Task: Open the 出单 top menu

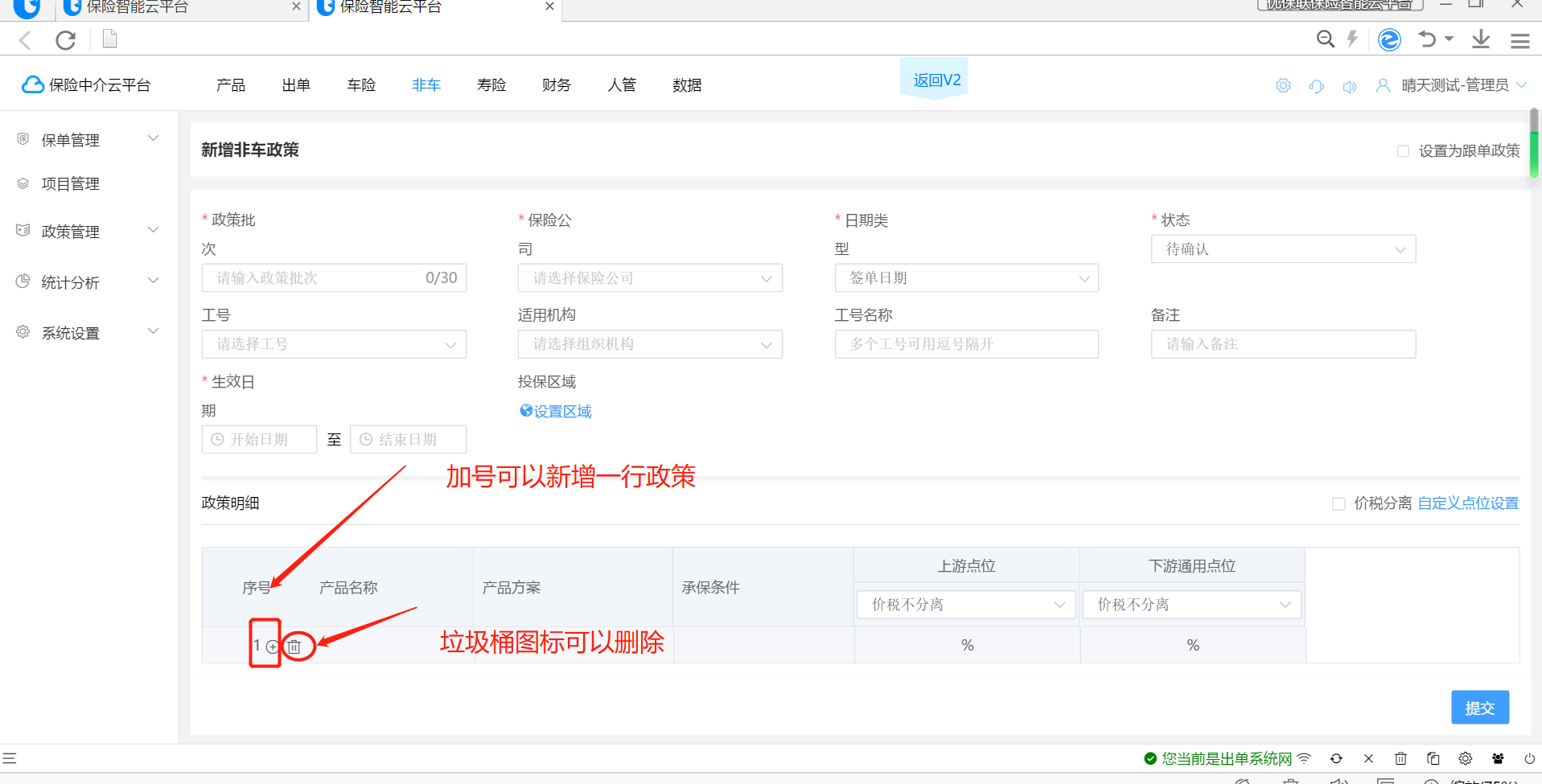Action: [296, 85]
